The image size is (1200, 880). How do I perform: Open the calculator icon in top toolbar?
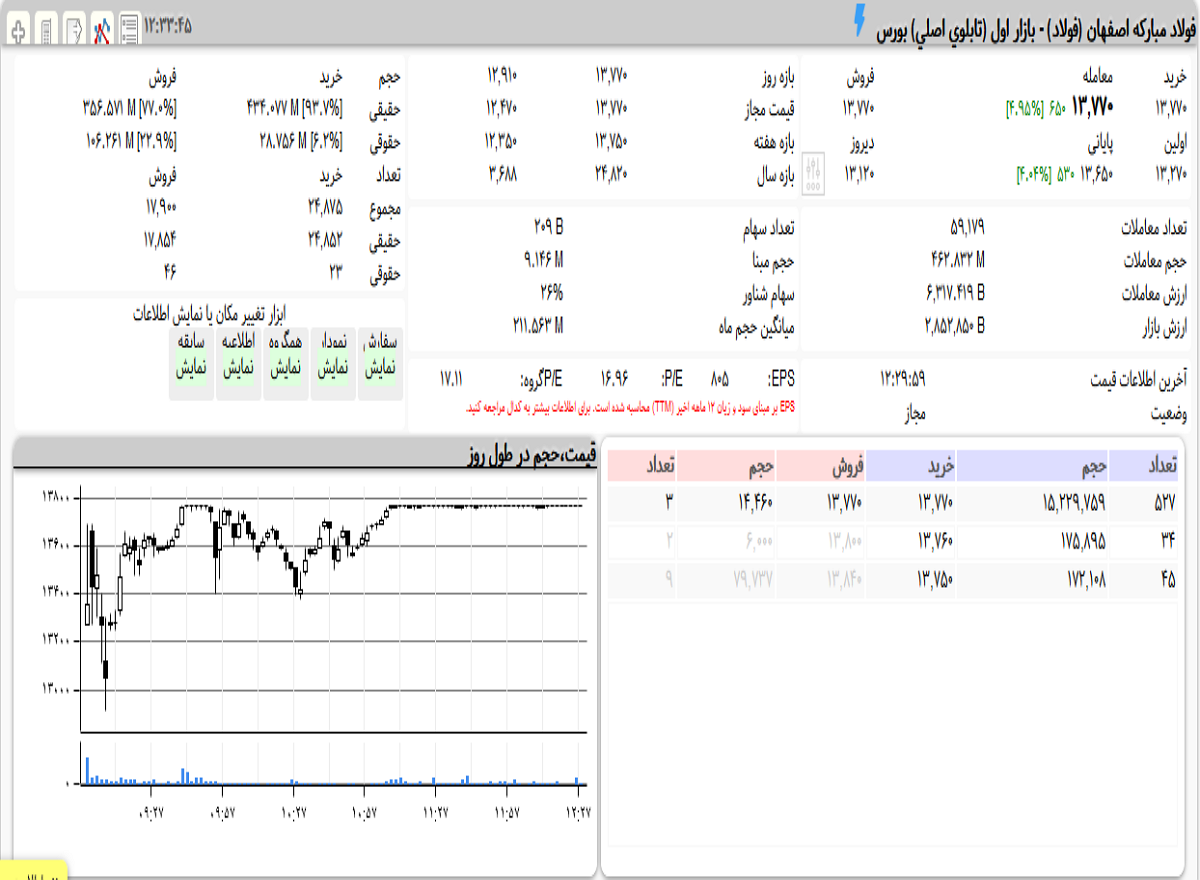click(46, 30)
